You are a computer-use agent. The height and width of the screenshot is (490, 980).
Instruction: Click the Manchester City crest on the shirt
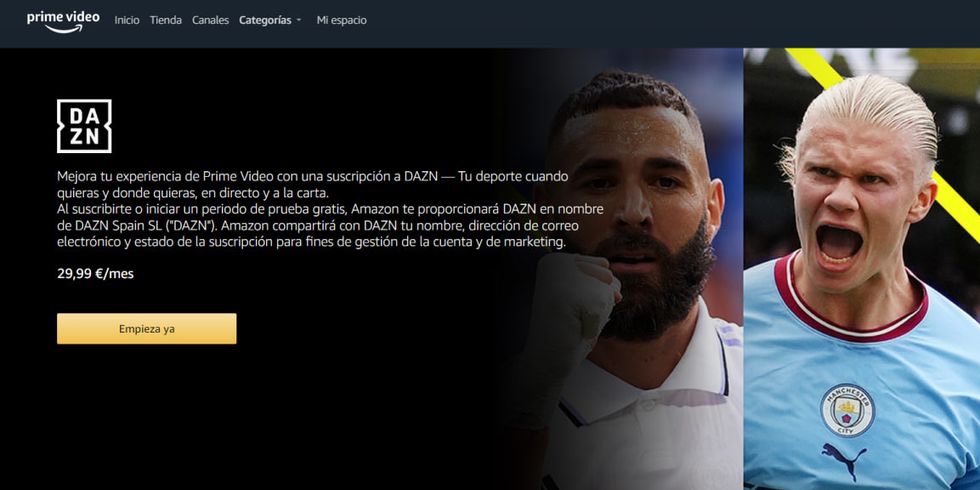(x=847, y=410)
